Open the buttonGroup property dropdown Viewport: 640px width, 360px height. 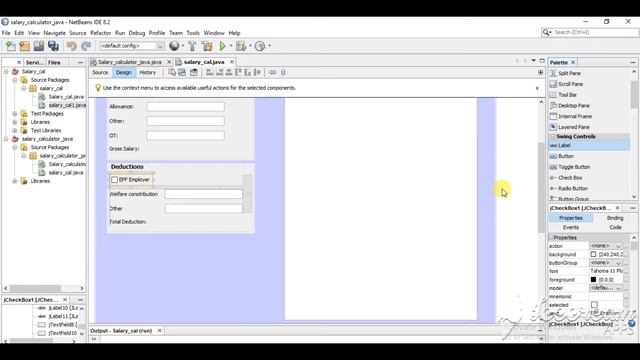pyautogui.click(x=606, y=263)
